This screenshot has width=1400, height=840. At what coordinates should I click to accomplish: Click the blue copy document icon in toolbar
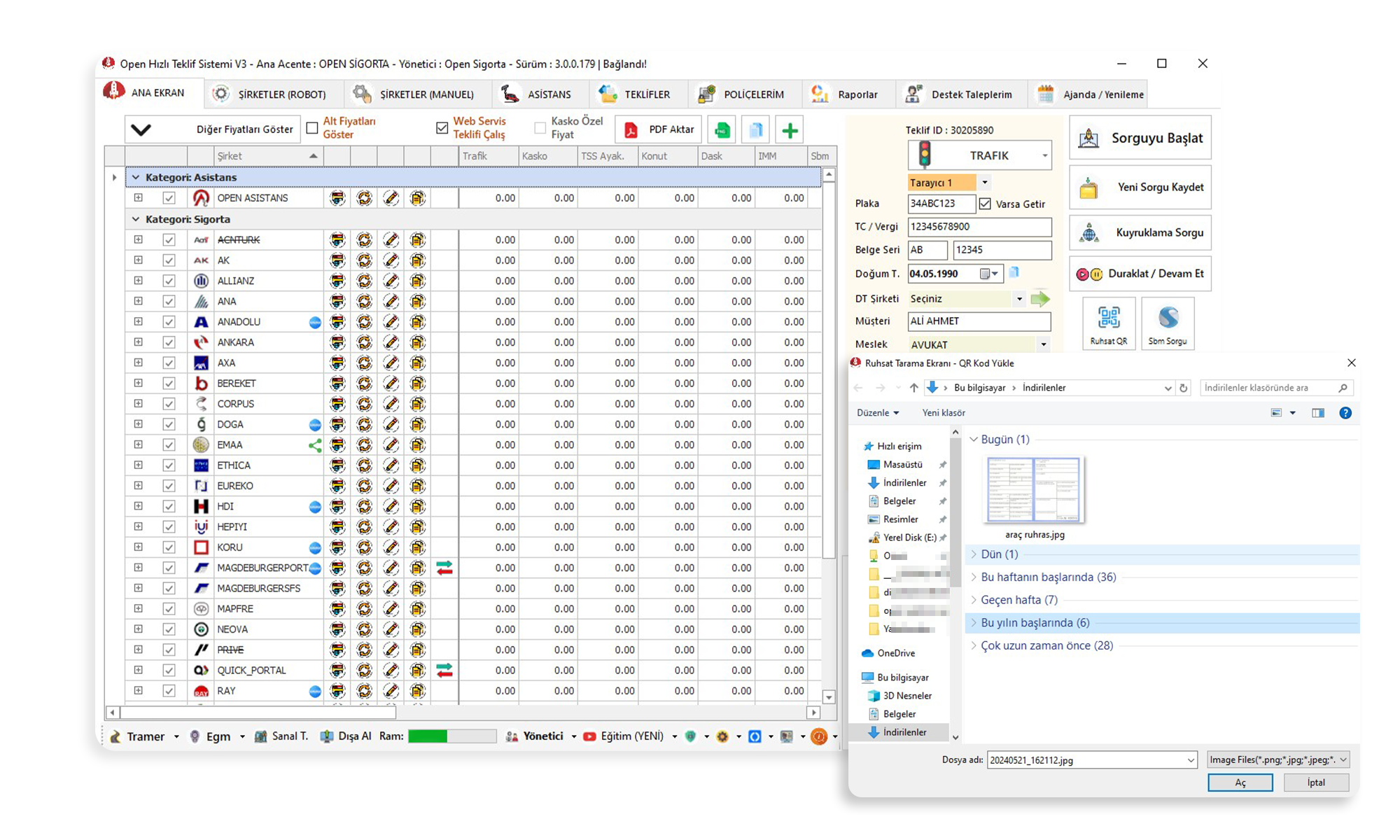756,130
